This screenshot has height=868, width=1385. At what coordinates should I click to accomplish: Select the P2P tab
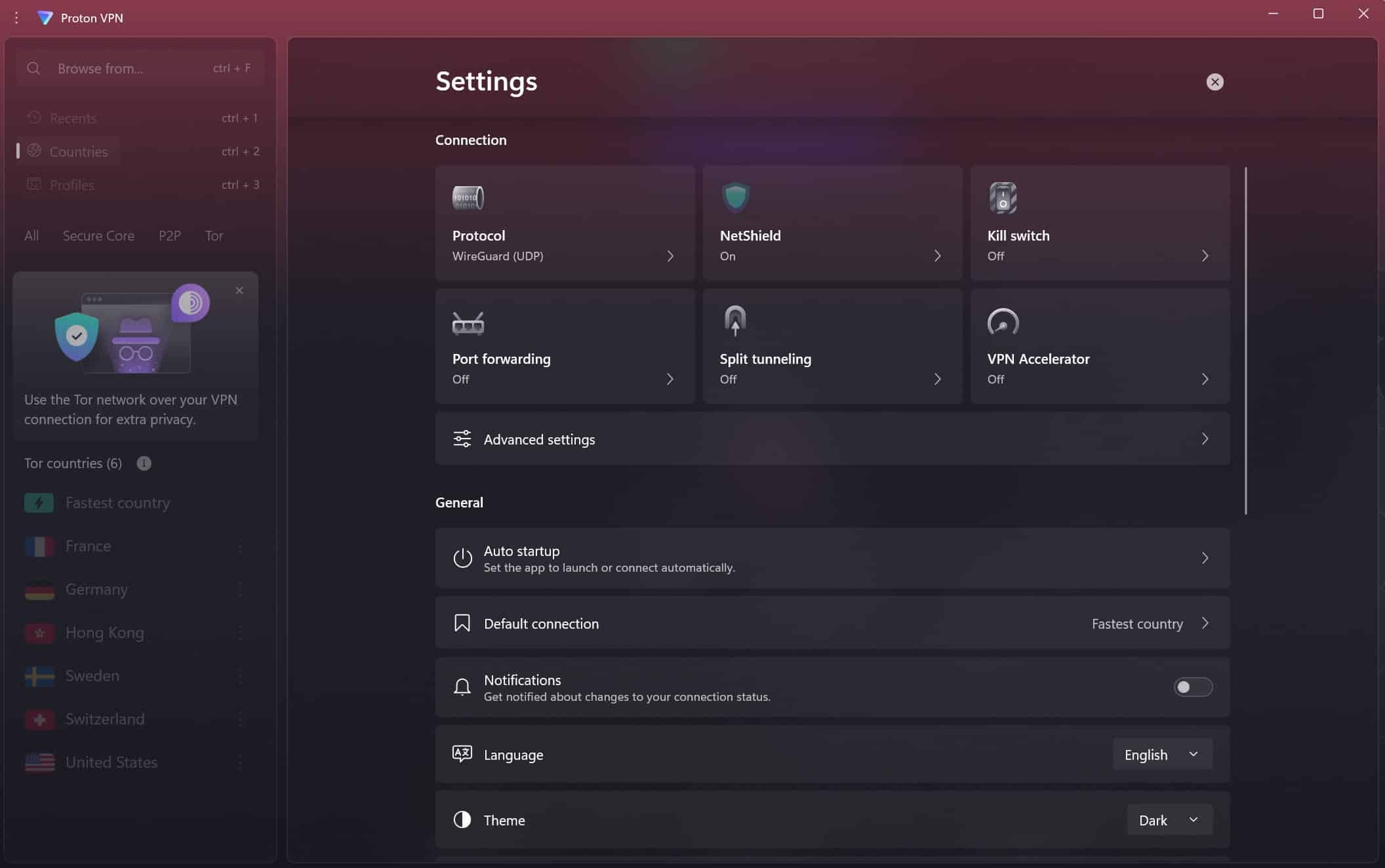(x=170, y=235)
